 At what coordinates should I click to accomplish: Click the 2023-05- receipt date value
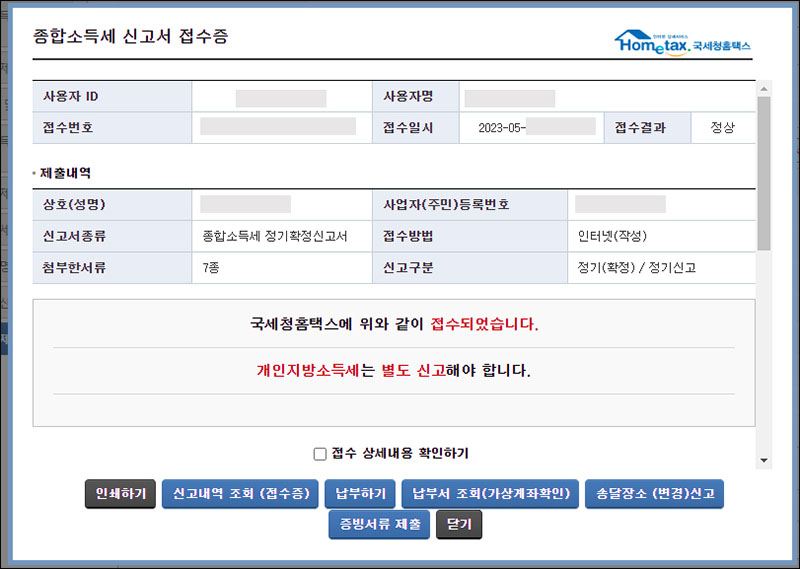coord(502,128)
